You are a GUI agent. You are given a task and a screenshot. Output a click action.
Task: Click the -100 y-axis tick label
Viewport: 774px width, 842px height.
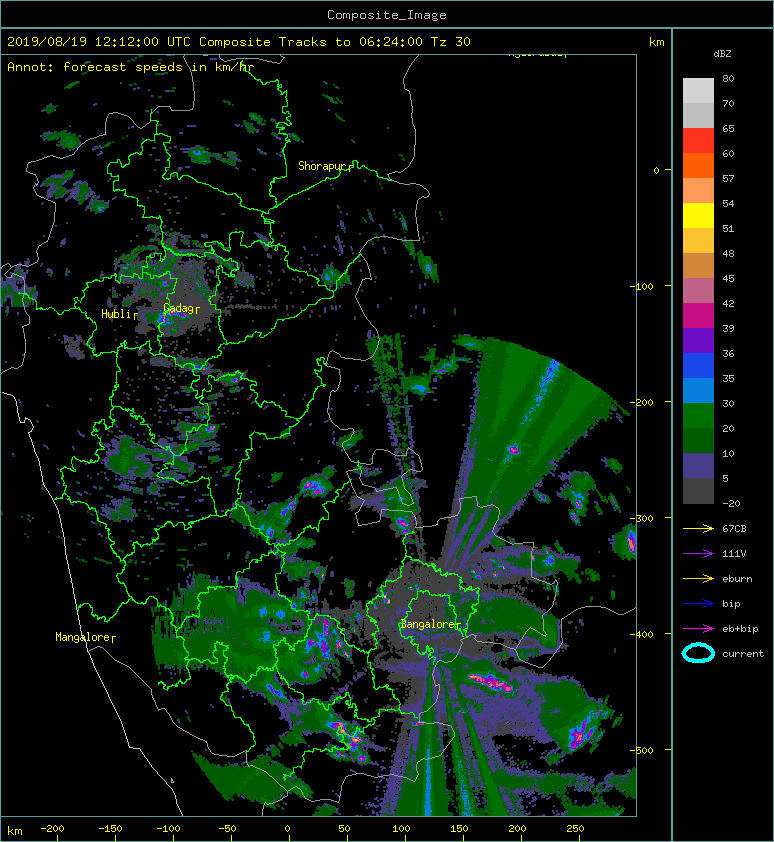[x=642, y=286]
